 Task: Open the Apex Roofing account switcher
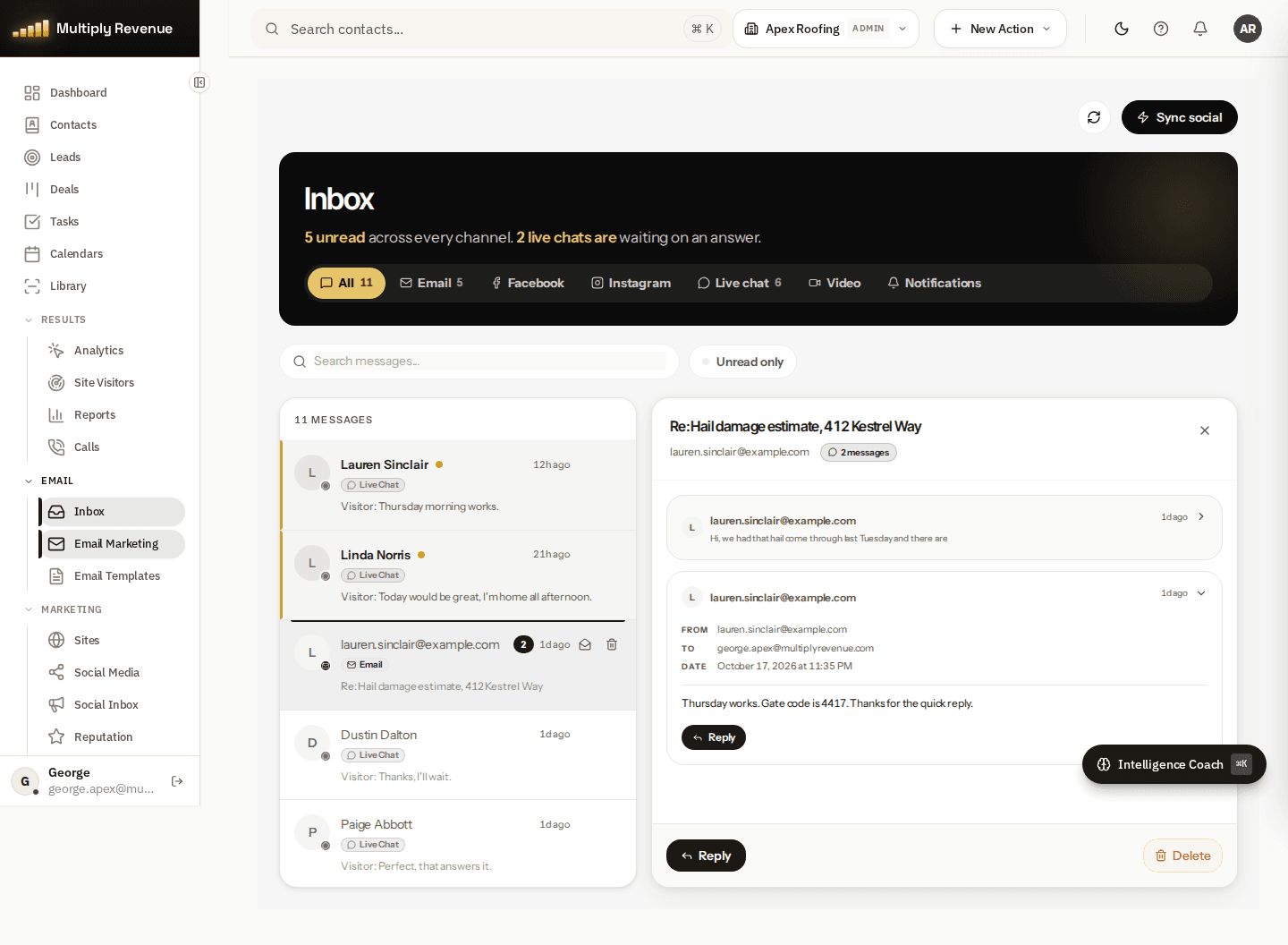[826, 29]
